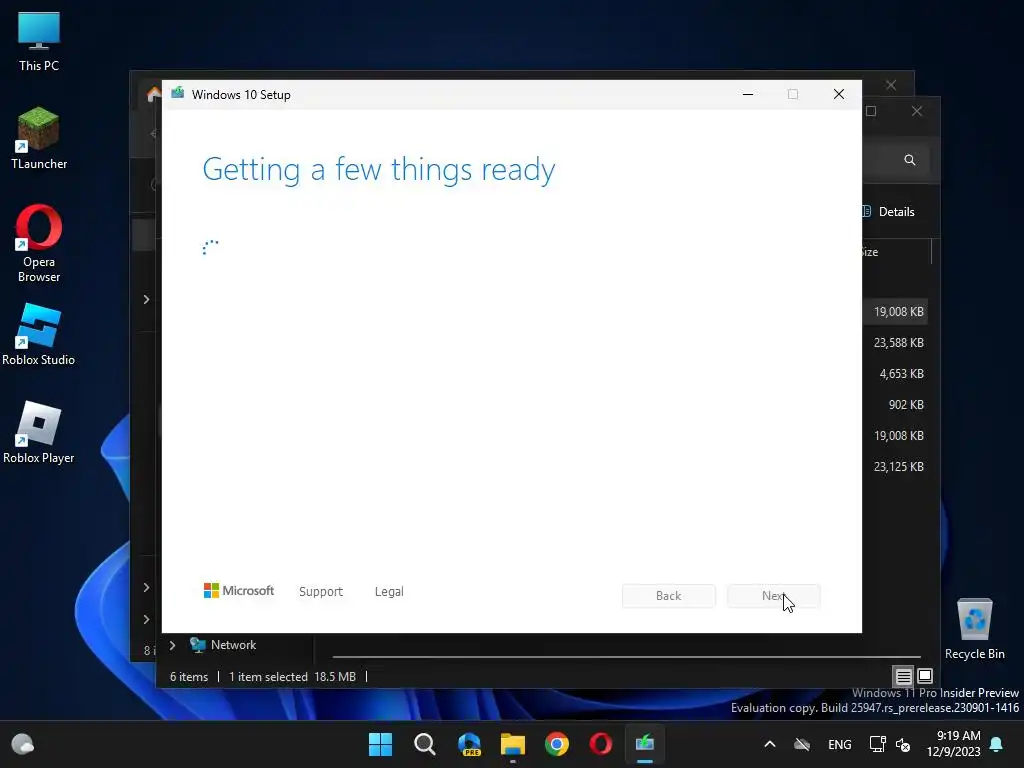The height and width of the screenshot is (768, 1024).
Task: Click the search icon in File Explorer
Action: point(910,160)
